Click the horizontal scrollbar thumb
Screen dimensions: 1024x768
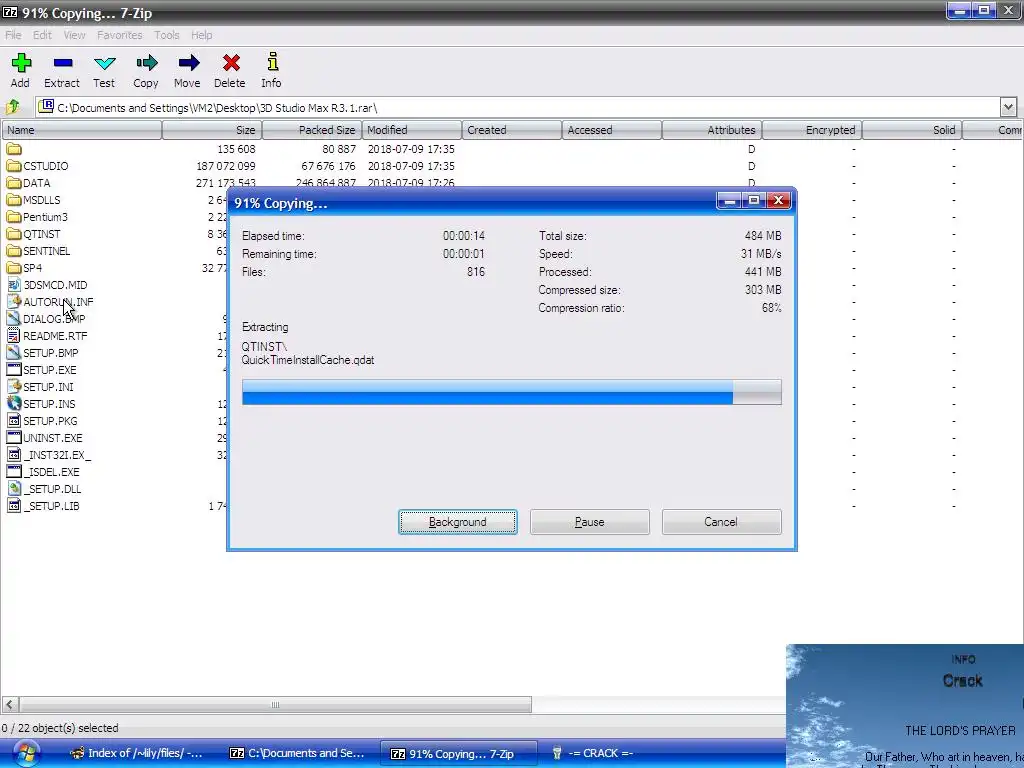[275, 705]
